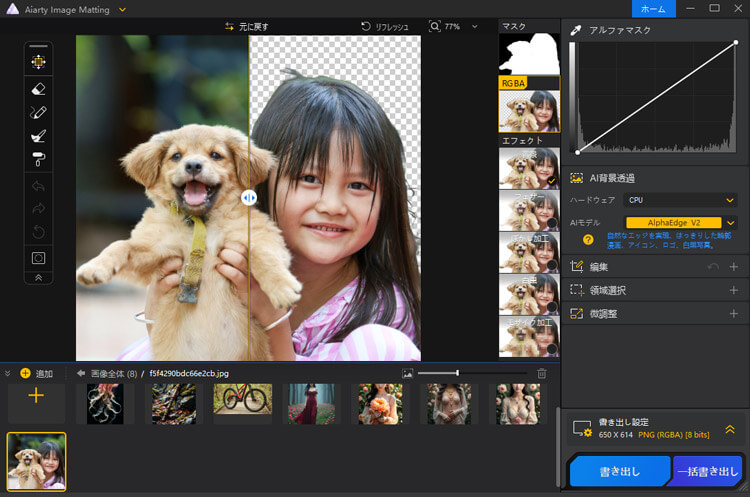This screenshot has height=497, width=750.
Task: Click the リフレッシュ refresh button
Action: [x=385, y=27]
